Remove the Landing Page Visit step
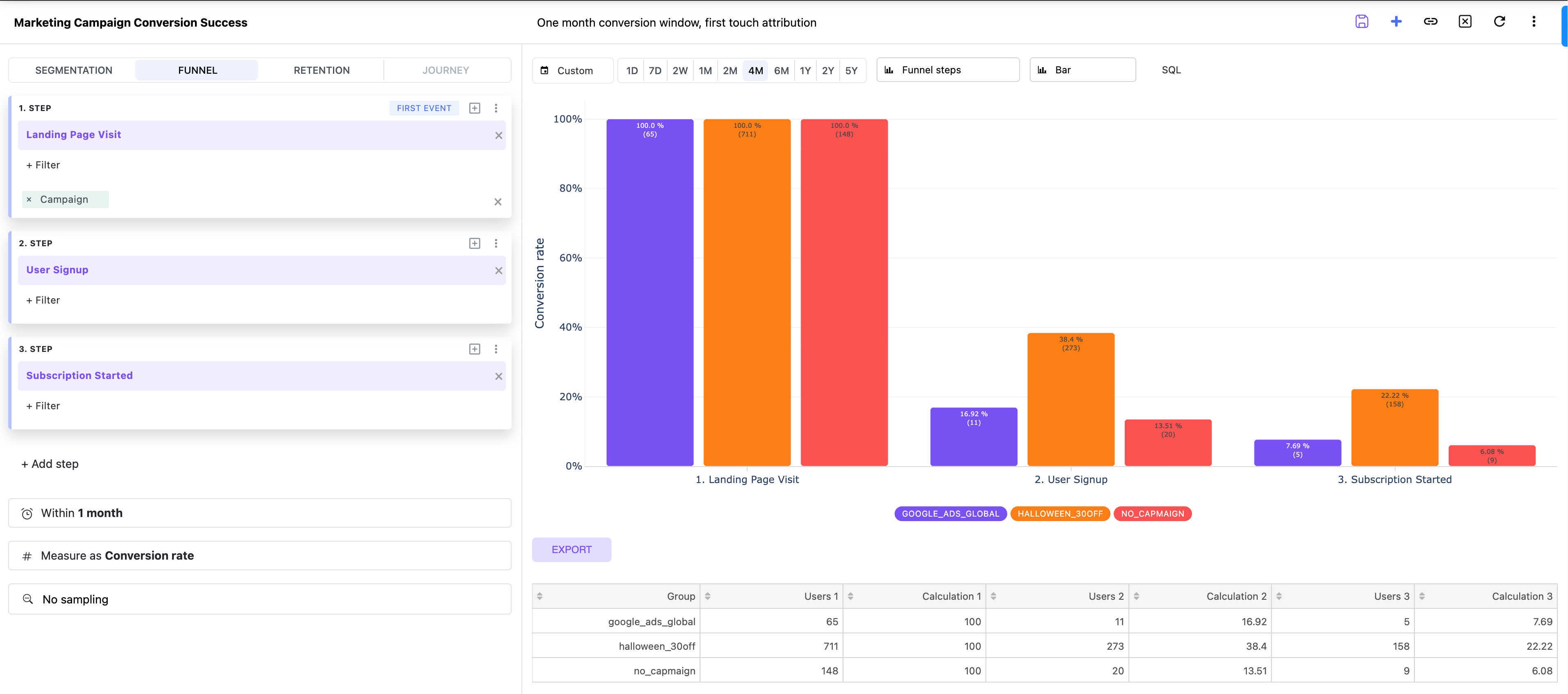The height and width of the screenshot is (694, 1568). point(498,135)
